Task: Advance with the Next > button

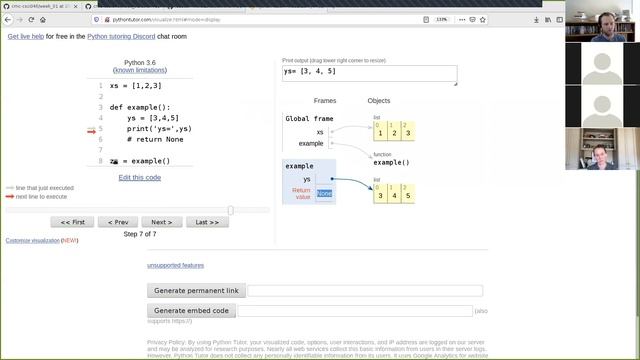Action: pyautogui.click(x=162, y=222)
